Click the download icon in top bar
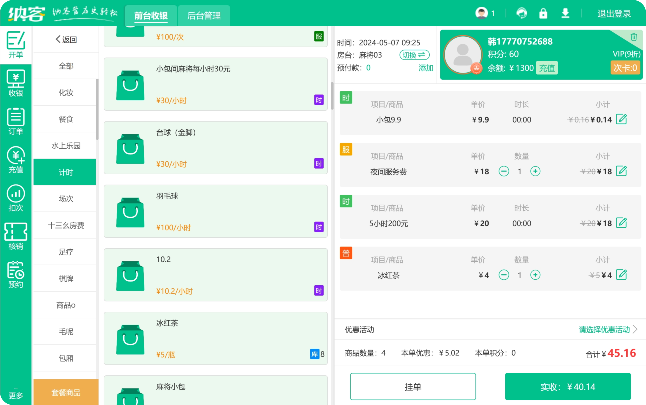The height and width of the screenshot is (405, 646). [x=565, y=14]
